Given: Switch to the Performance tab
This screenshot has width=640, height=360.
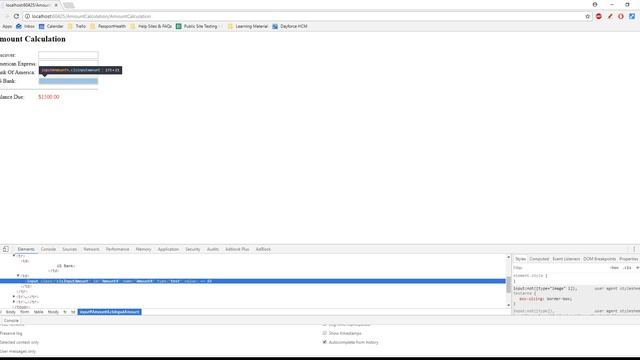Looking at the screenshot, I should point(118,249).
